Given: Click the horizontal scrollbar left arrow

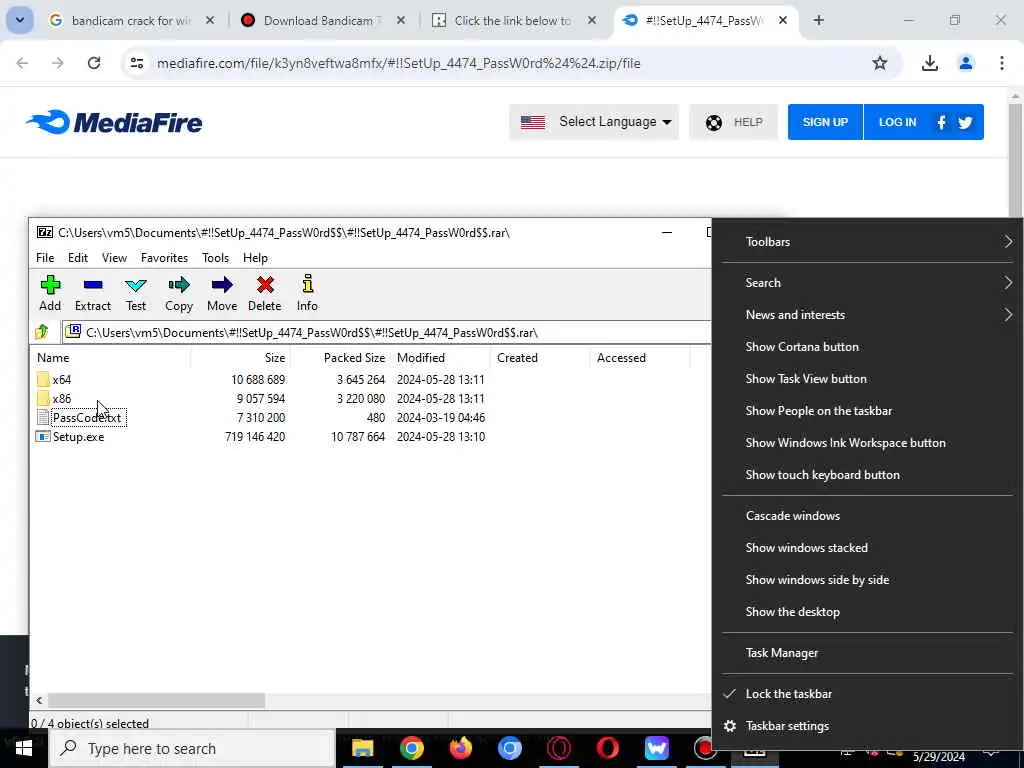Looking at the screenshot, I should [x=39, y=701].
